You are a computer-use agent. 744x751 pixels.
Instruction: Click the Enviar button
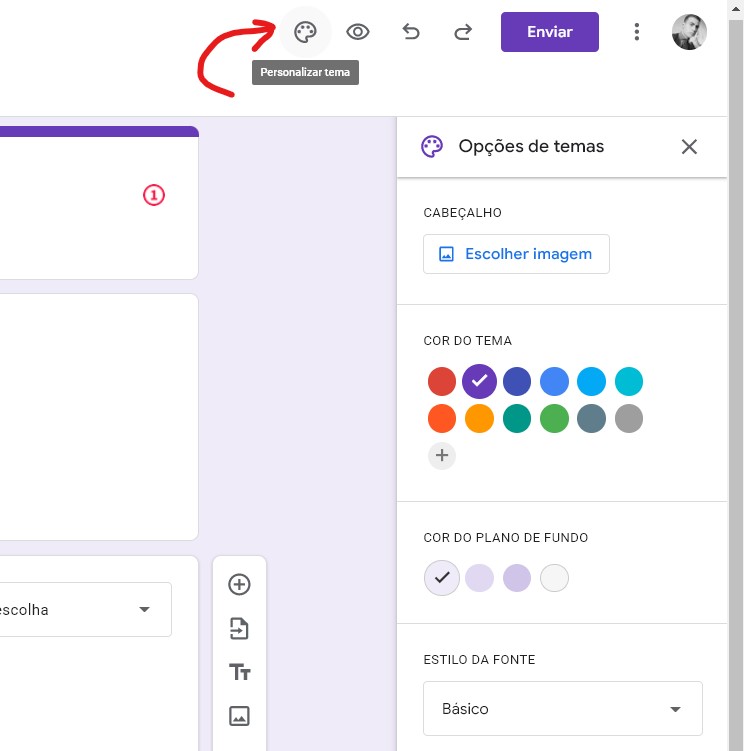pos(549,32)
